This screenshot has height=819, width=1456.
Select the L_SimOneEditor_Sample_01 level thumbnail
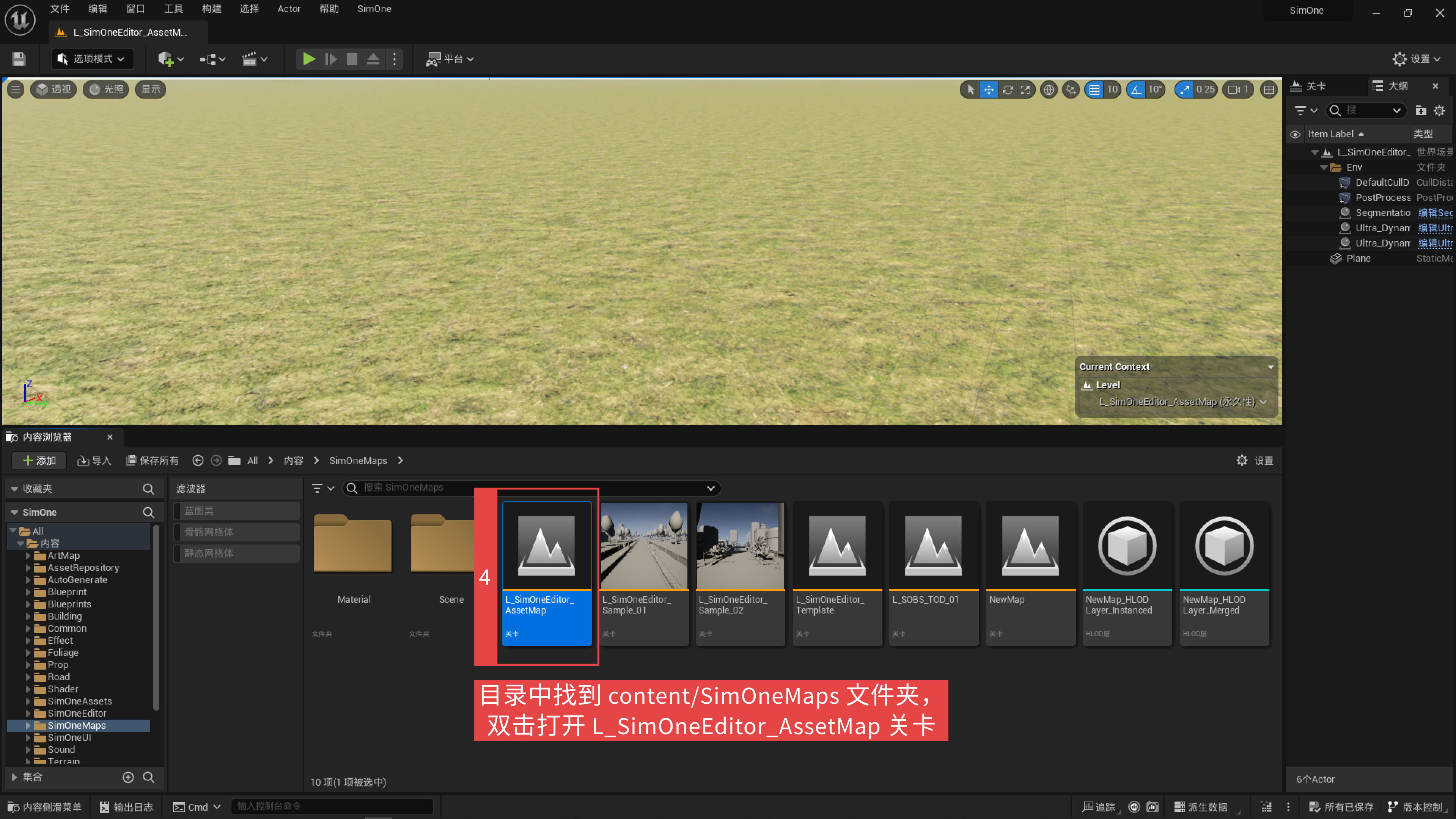(644, 573)
